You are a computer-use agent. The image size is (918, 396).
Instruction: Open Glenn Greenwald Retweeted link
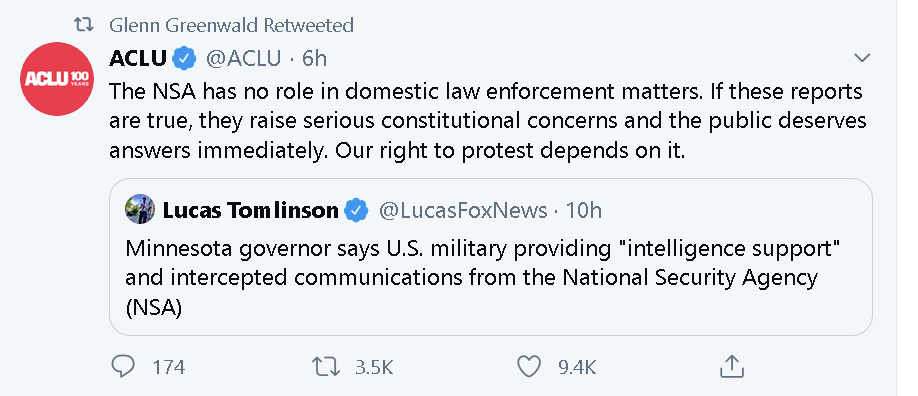click(231, 25)
